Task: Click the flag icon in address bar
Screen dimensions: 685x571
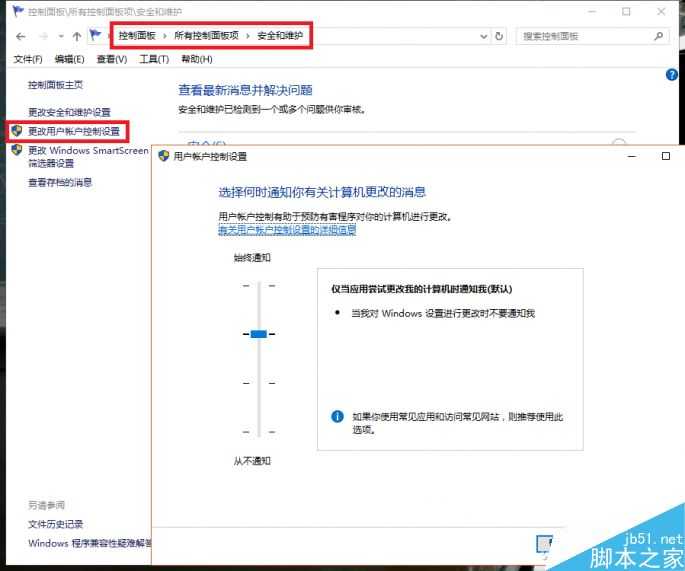Action: point(97,36)
